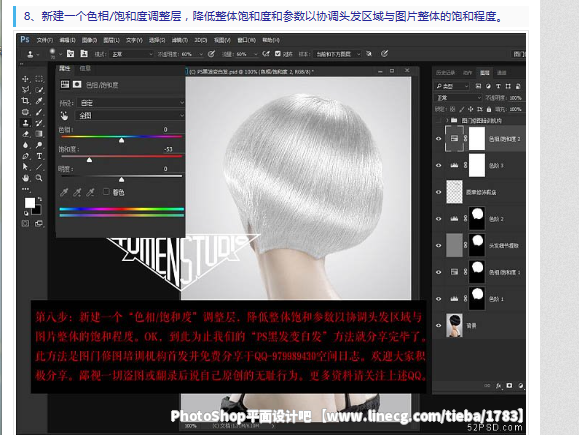Screen dimensions: 579x435
Task: Hide the 色阶 3 layer
Action: point(439,165)
